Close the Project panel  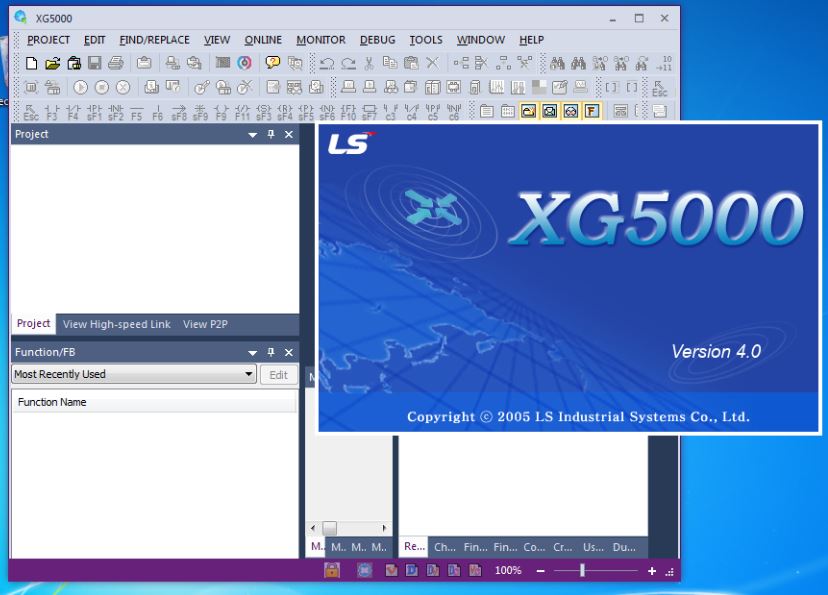pyautogui.click(x=289, y=135)
